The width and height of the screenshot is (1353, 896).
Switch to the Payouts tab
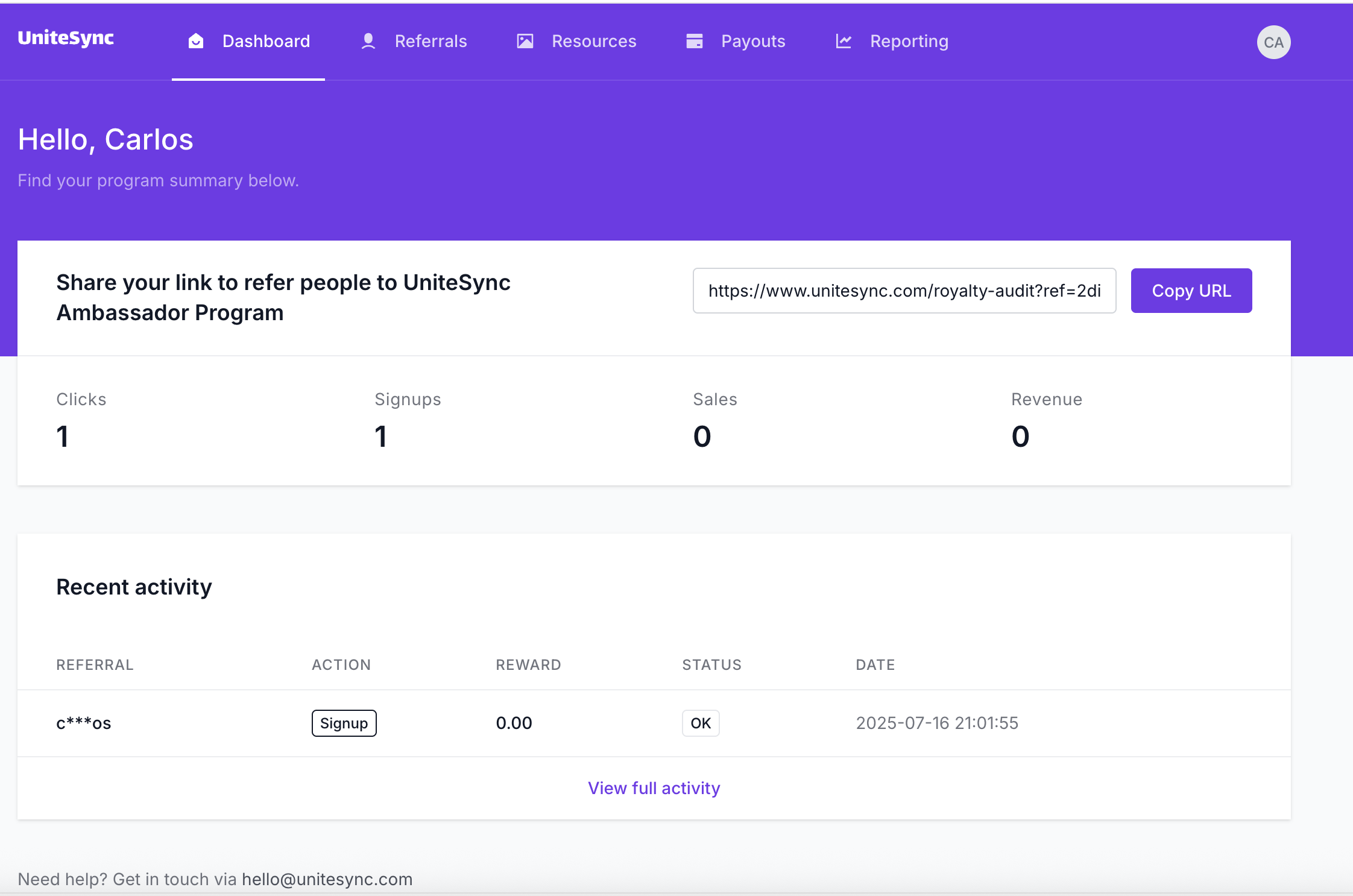[753, 41]
